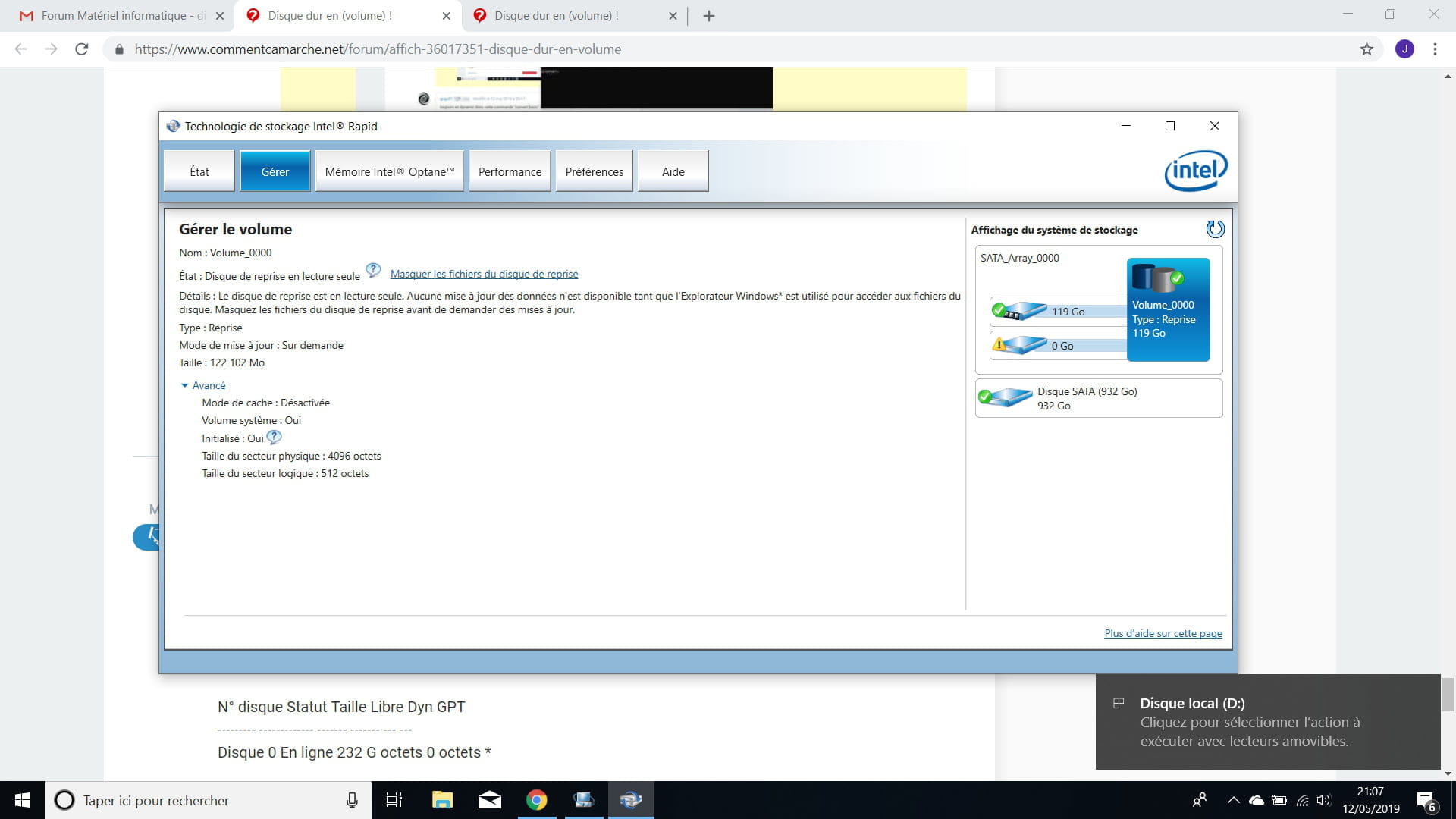This screenshot has width=1456, height=819.
Task: Open the Mémoire Intel Optane tab
Action: coord(390,171)
